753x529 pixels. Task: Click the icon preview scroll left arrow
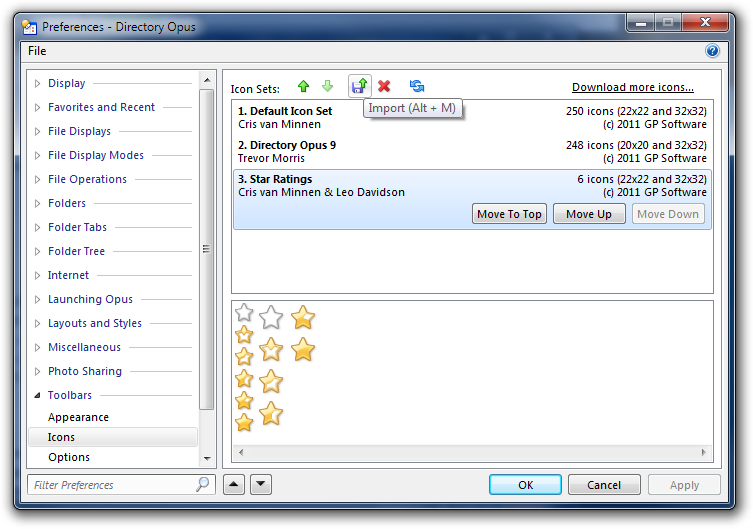click(x=241, y=452)
